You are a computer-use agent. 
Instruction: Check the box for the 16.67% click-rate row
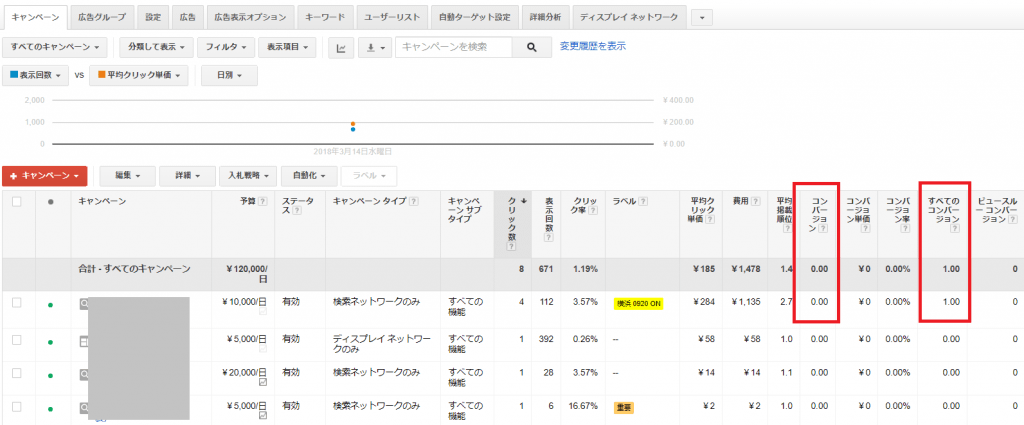coord(17,407)
